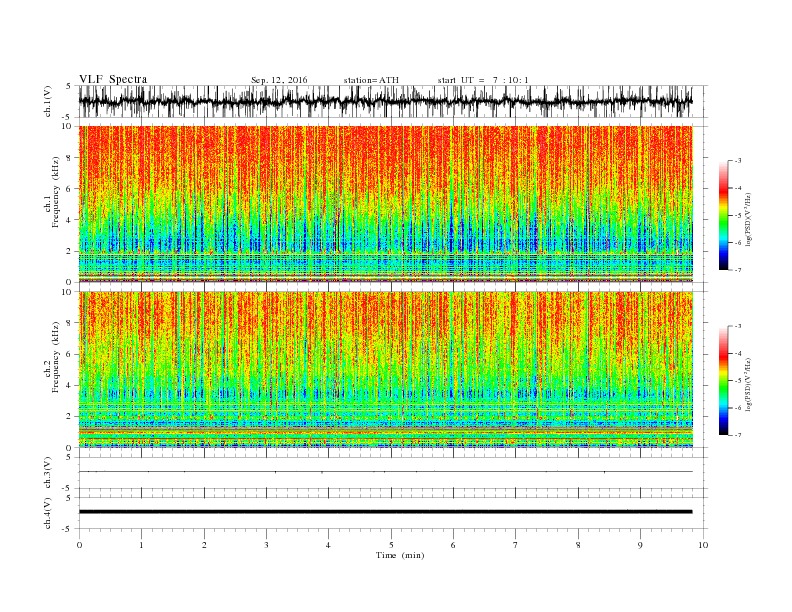Click the "start UT = 7 :10: 1" label
The height and width of the screenshot is (612, 792).
483,80
